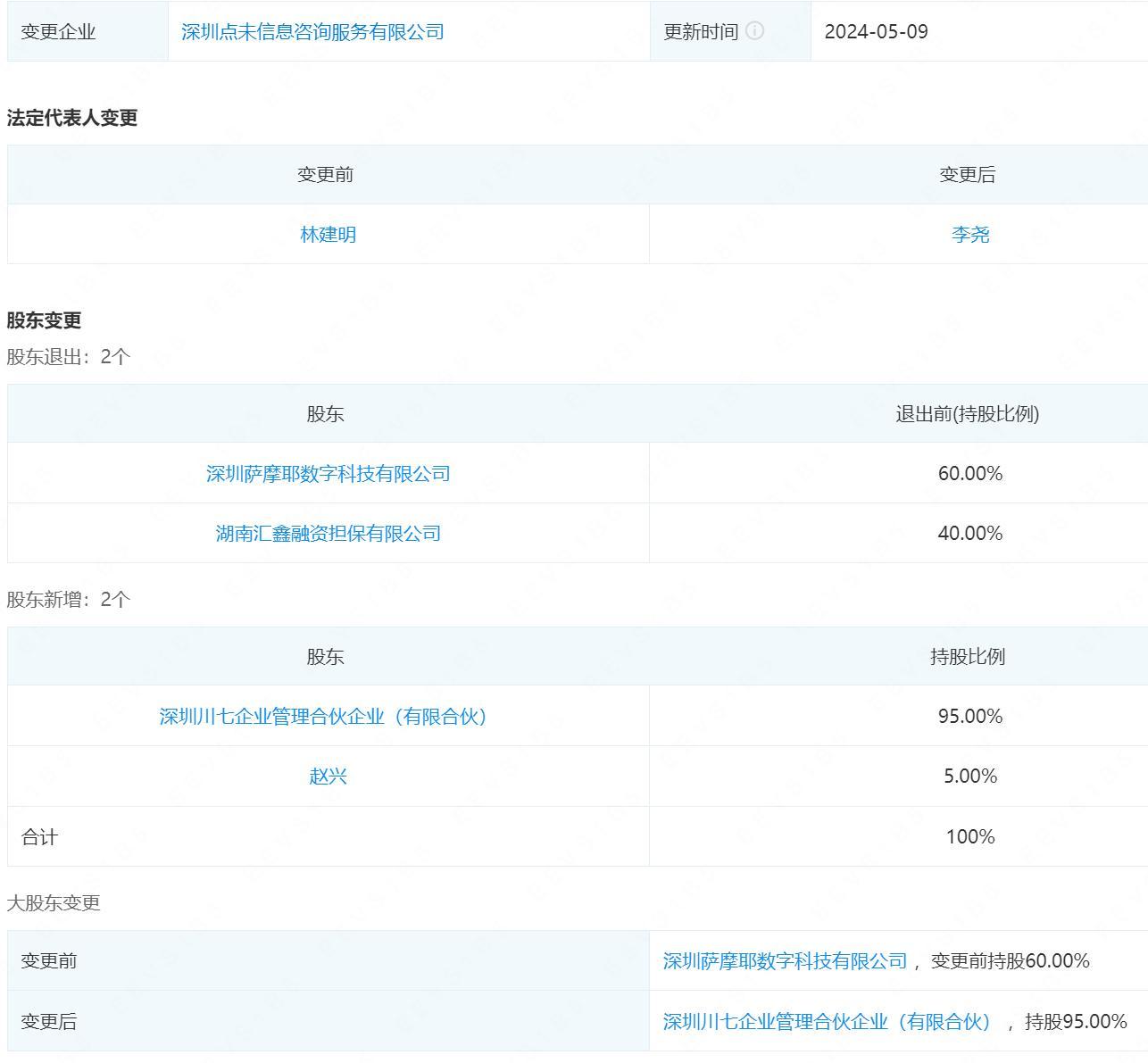The image size is (1148, 1063).
Task: Click the 股东退出：2个 label
Action: pos(69,357)
